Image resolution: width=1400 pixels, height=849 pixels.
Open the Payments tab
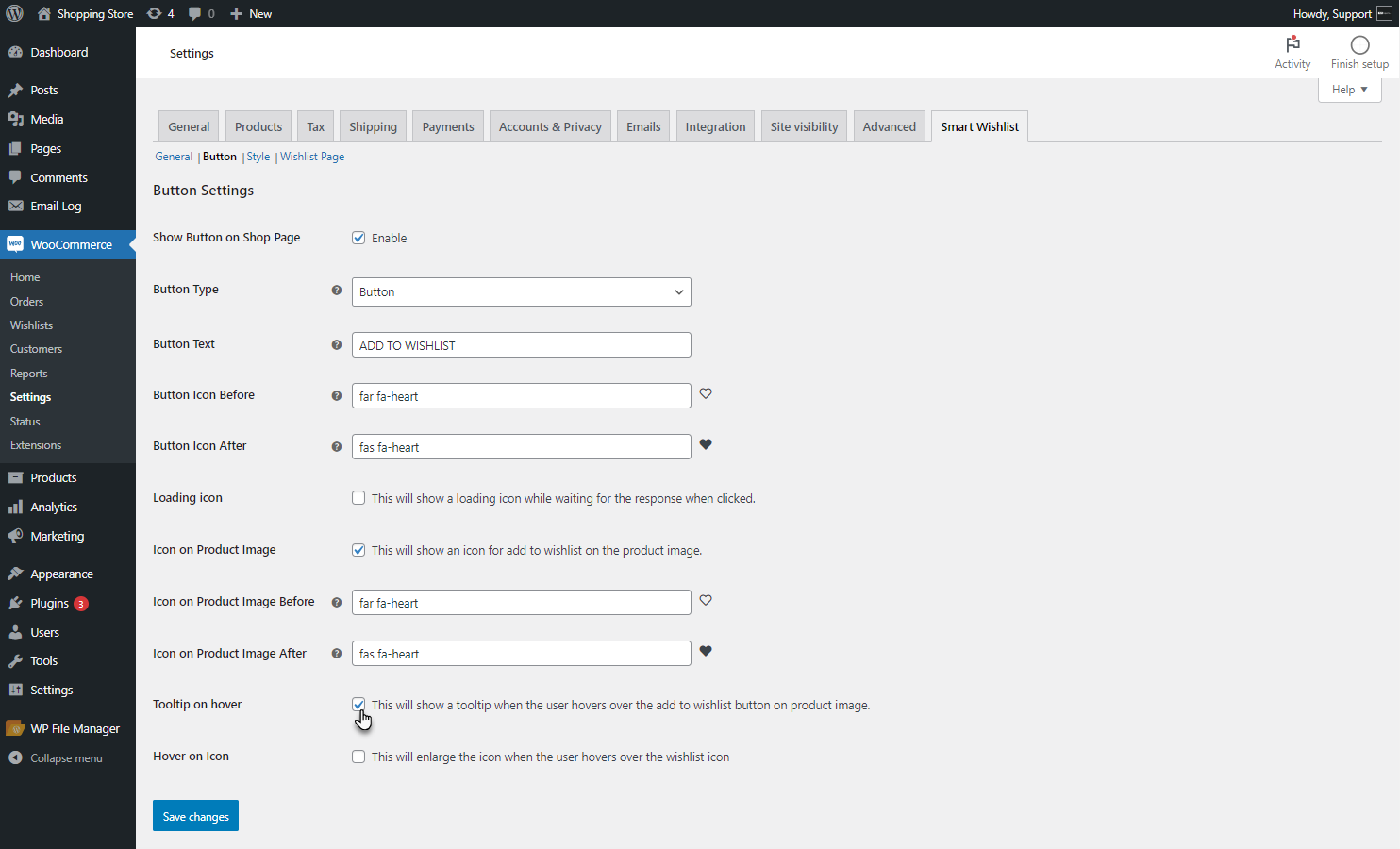point(448,126)
